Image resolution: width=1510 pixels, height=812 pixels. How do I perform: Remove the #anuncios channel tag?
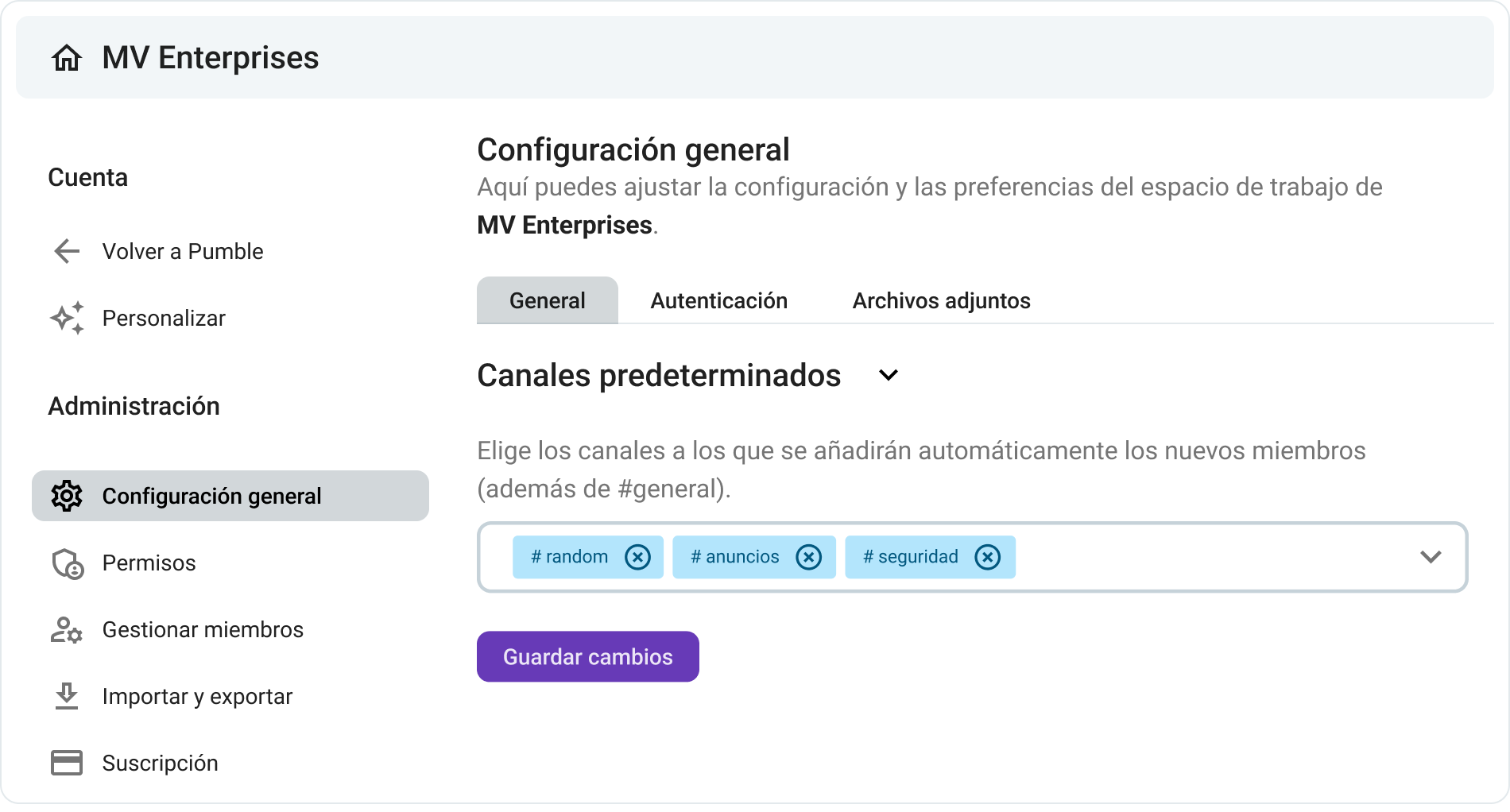click(x=809, y=557)
